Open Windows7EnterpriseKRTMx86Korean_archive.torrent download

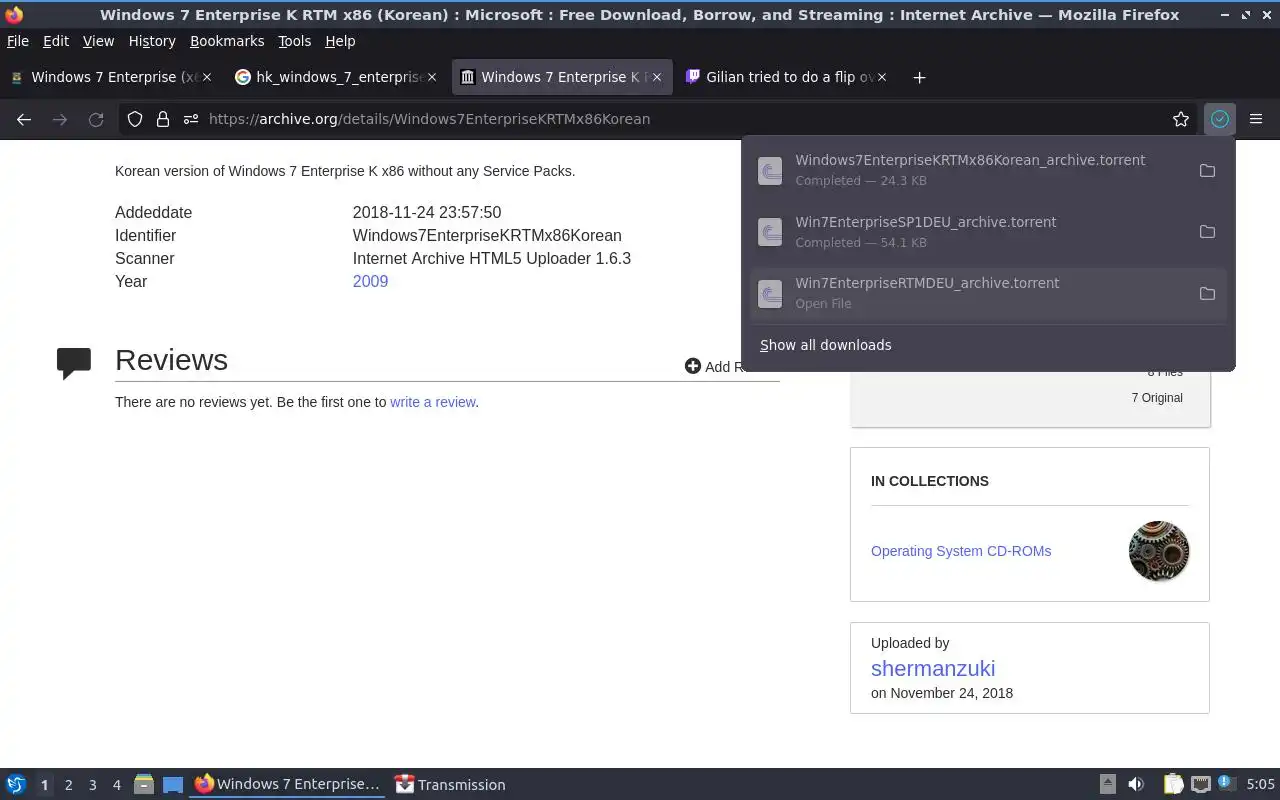[x=968, y=171]
